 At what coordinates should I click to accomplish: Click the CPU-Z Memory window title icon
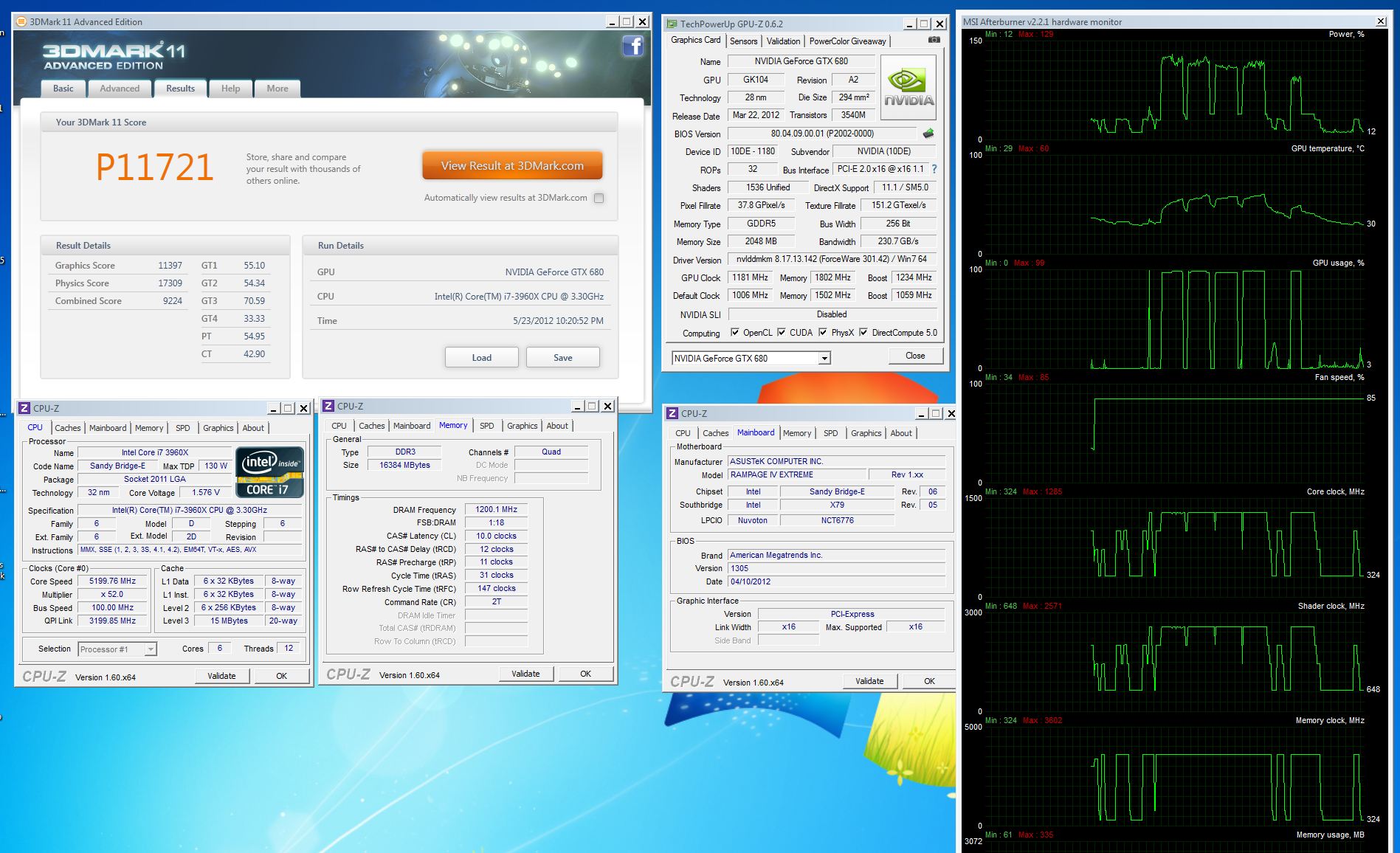328,406
